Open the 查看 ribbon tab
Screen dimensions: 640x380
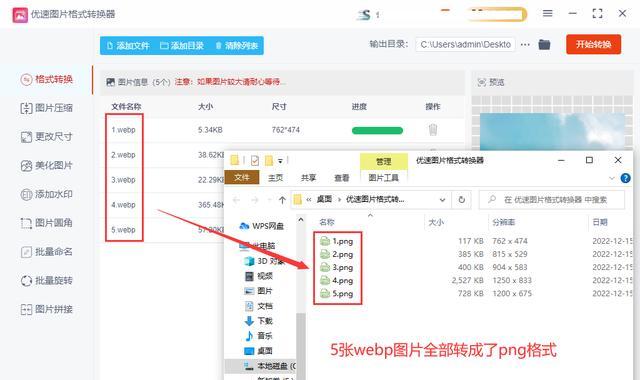coord(342,178)
